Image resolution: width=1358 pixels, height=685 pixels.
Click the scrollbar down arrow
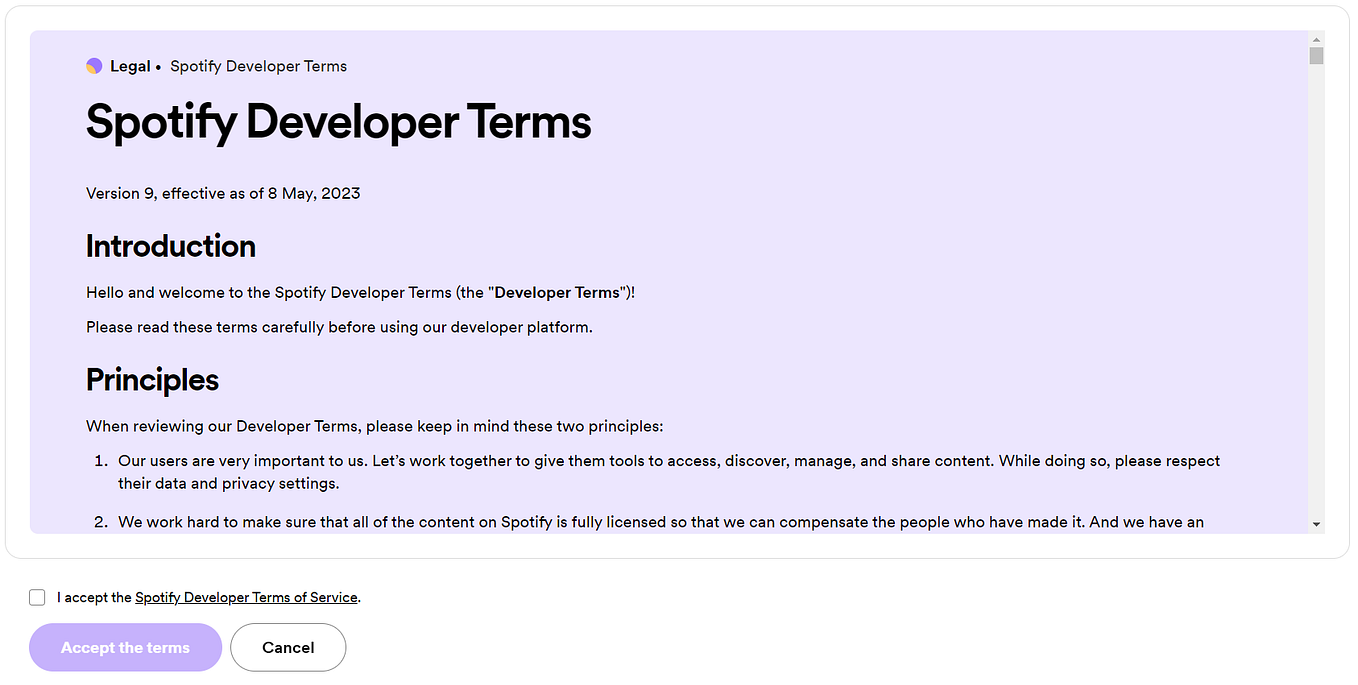[1316, 521]
